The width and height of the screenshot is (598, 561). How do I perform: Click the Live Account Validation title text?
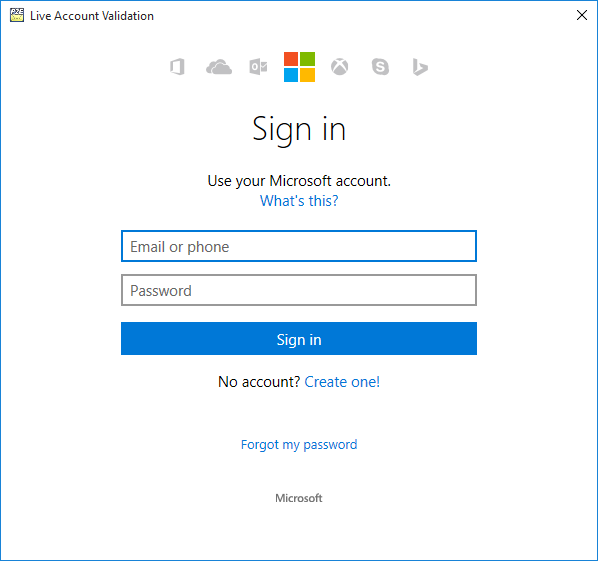pos(92,16)
